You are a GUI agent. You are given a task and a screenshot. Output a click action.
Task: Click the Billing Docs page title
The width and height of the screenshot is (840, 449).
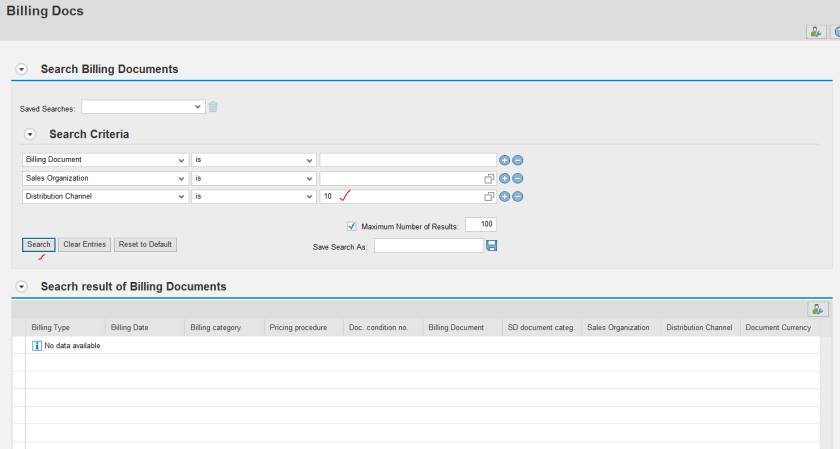[45, 11]
